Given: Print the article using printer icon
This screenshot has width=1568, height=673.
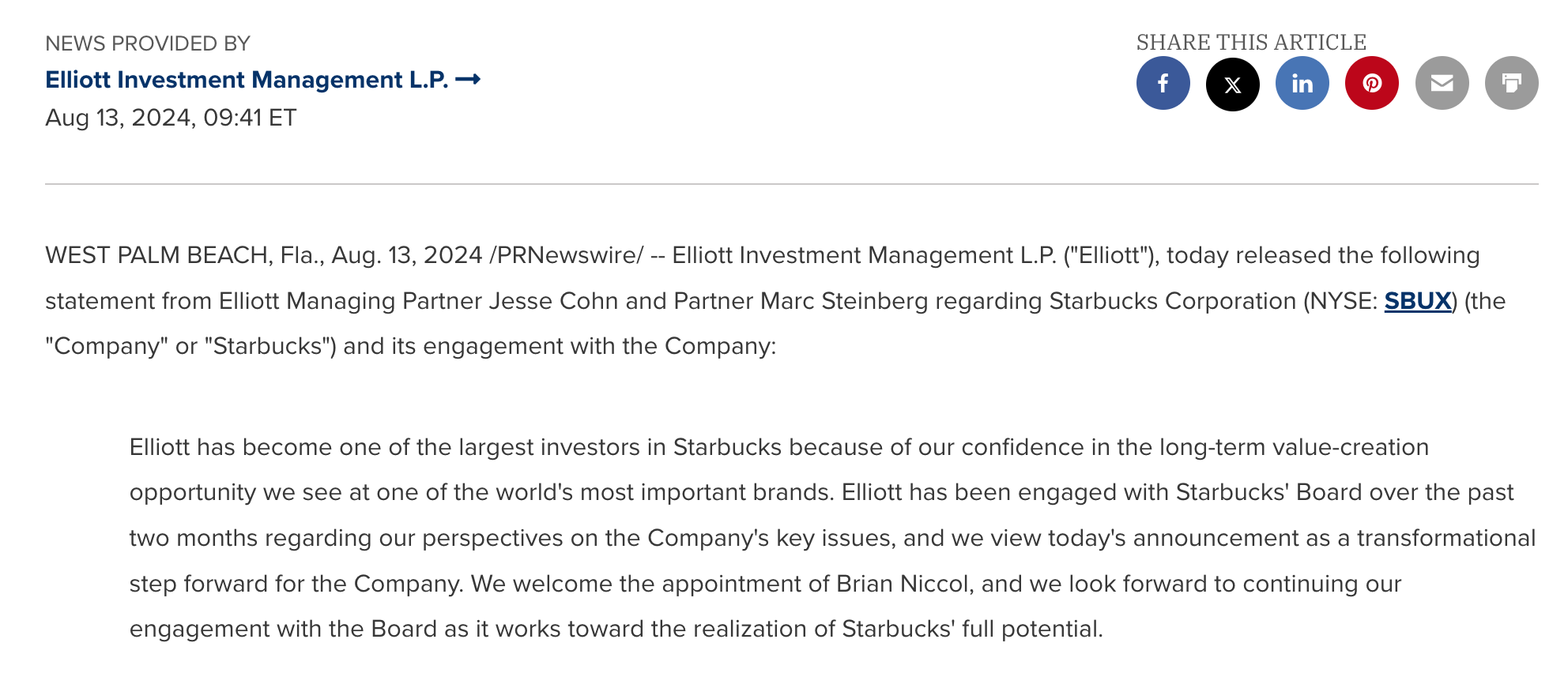Looking at the screenshot, I should (1511, 83).
